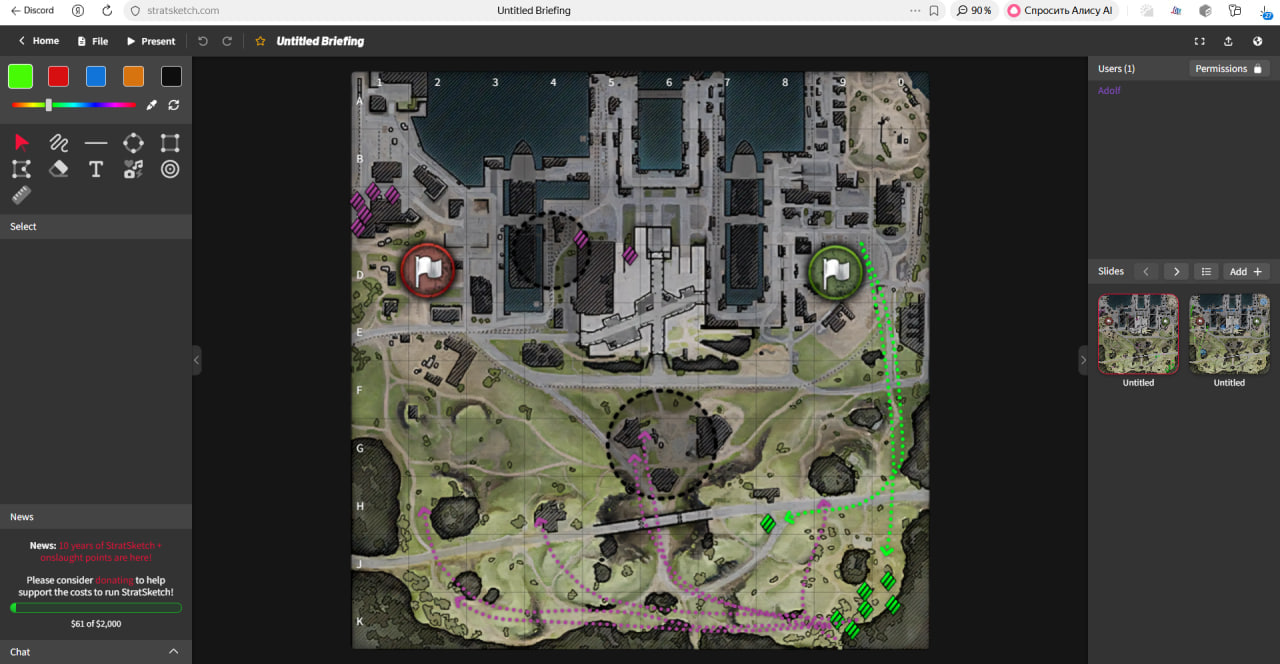Image resolution: width=1280 pixels, height=664 pixels.
Task: Click the globe icon in header
Action: [x=1257, y=41]
